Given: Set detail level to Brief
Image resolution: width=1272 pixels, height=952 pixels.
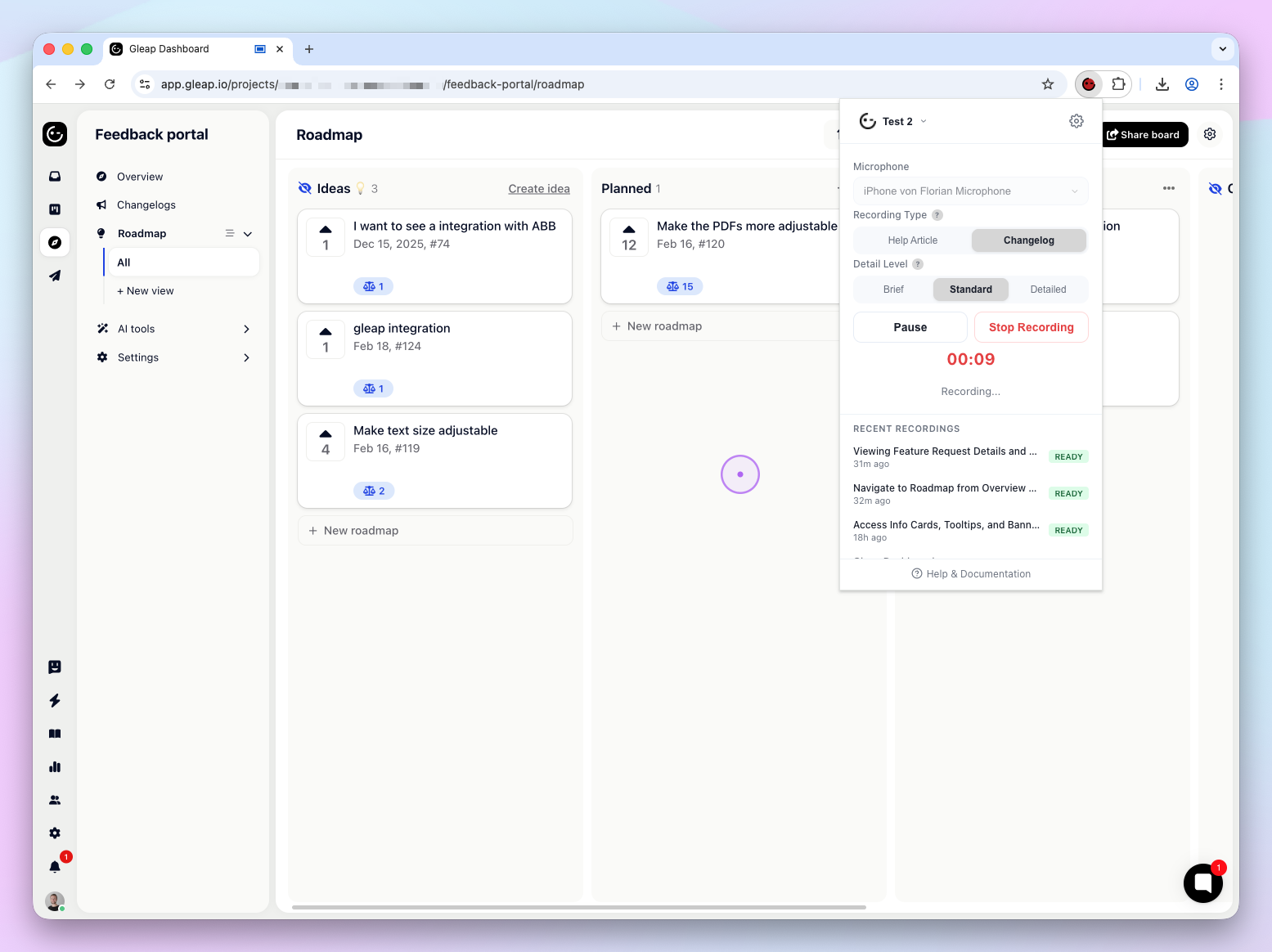Looking at the screenshot, I should (893, 290).
